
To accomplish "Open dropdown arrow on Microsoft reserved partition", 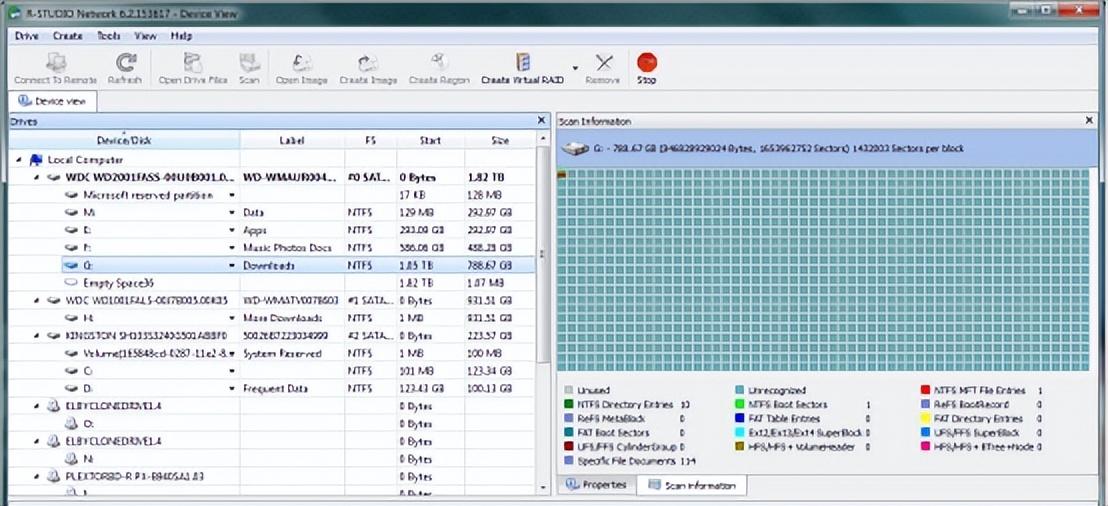I will coord(233,196).
